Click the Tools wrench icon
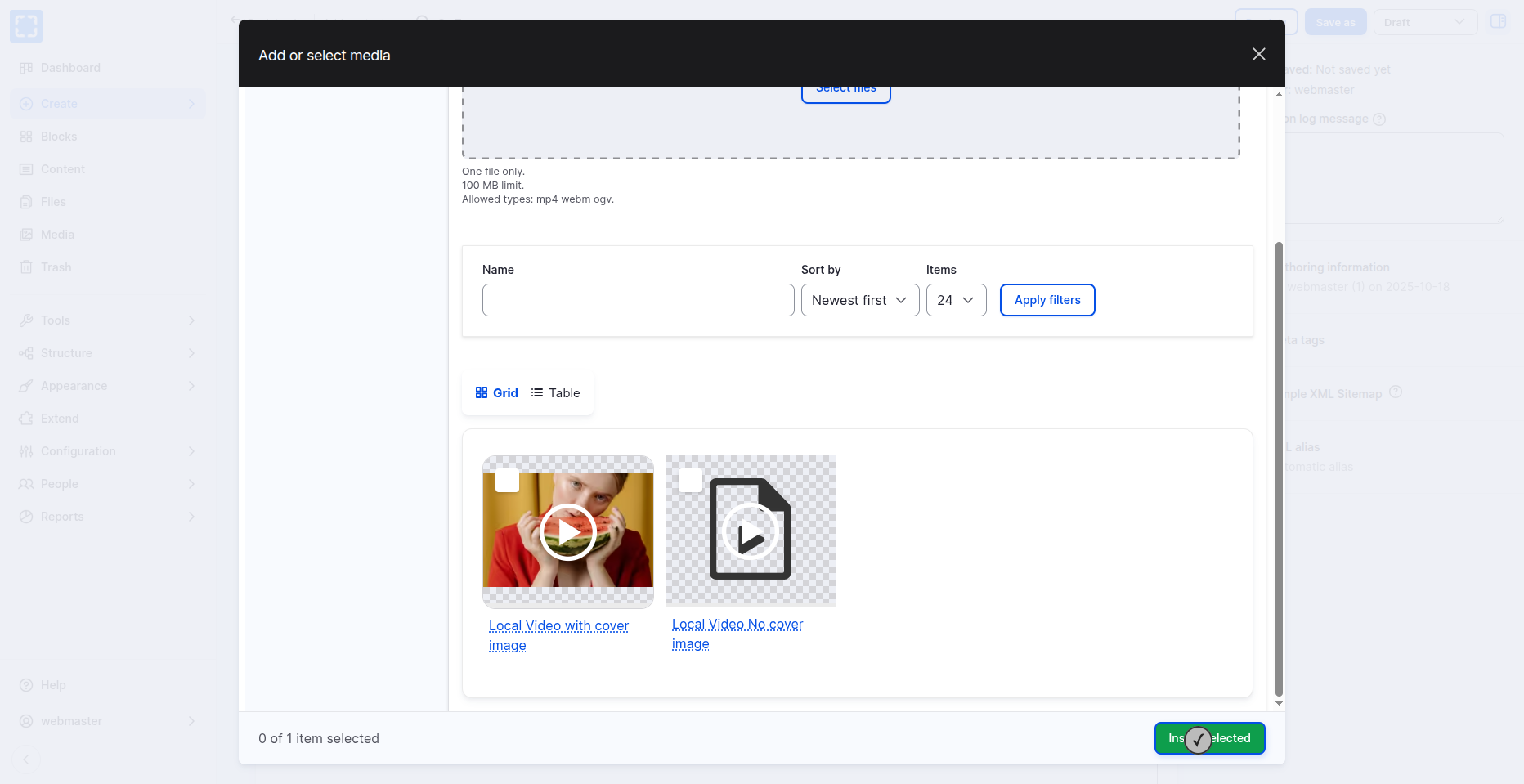This screenshot has height=784, width=1524. click(26, 320)
